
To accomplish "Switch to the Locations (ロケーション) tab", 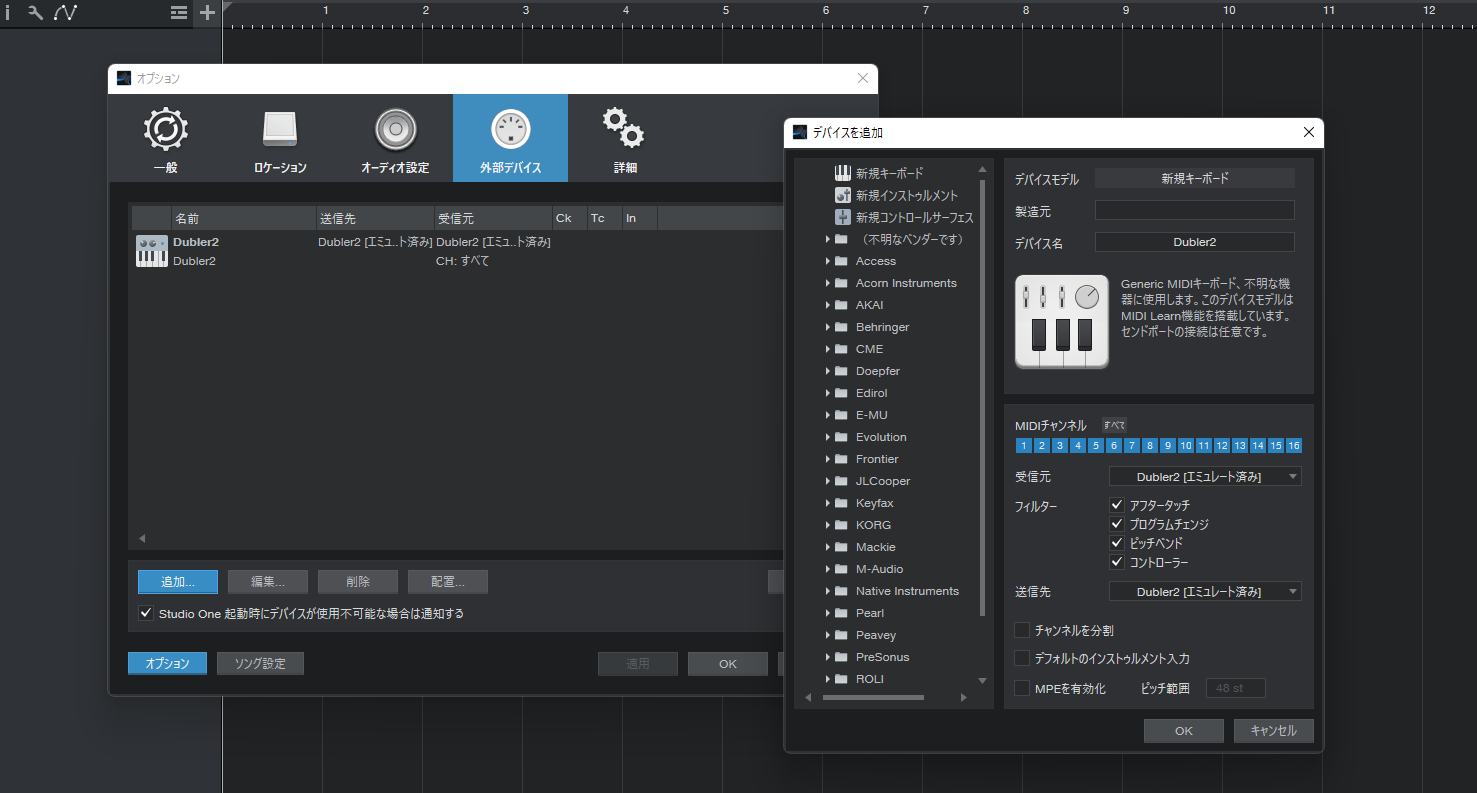I will tap(280, 138).
